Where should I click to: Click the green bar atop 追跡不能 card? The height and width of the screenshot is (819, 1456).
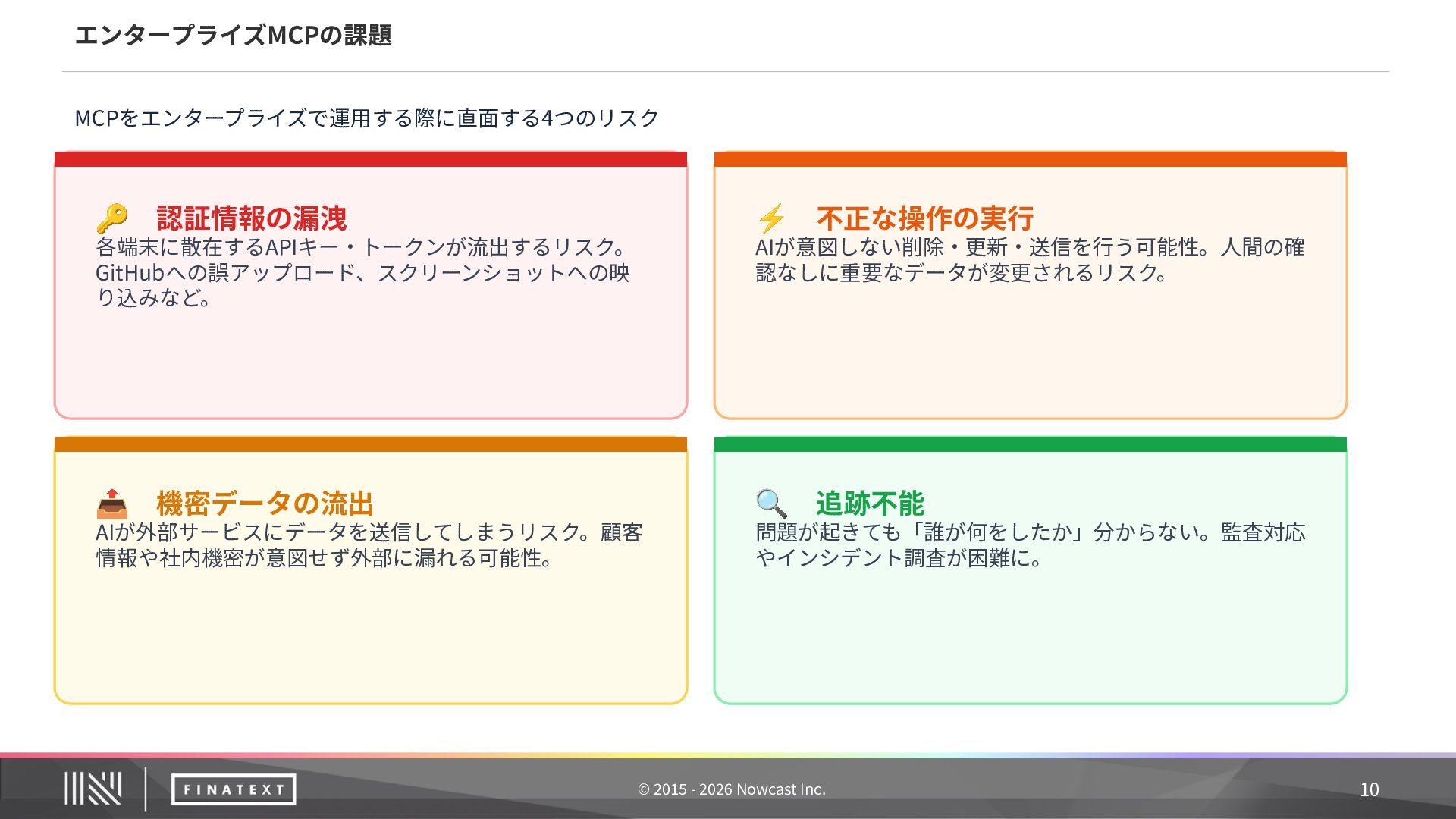[x=1030, y=444]
